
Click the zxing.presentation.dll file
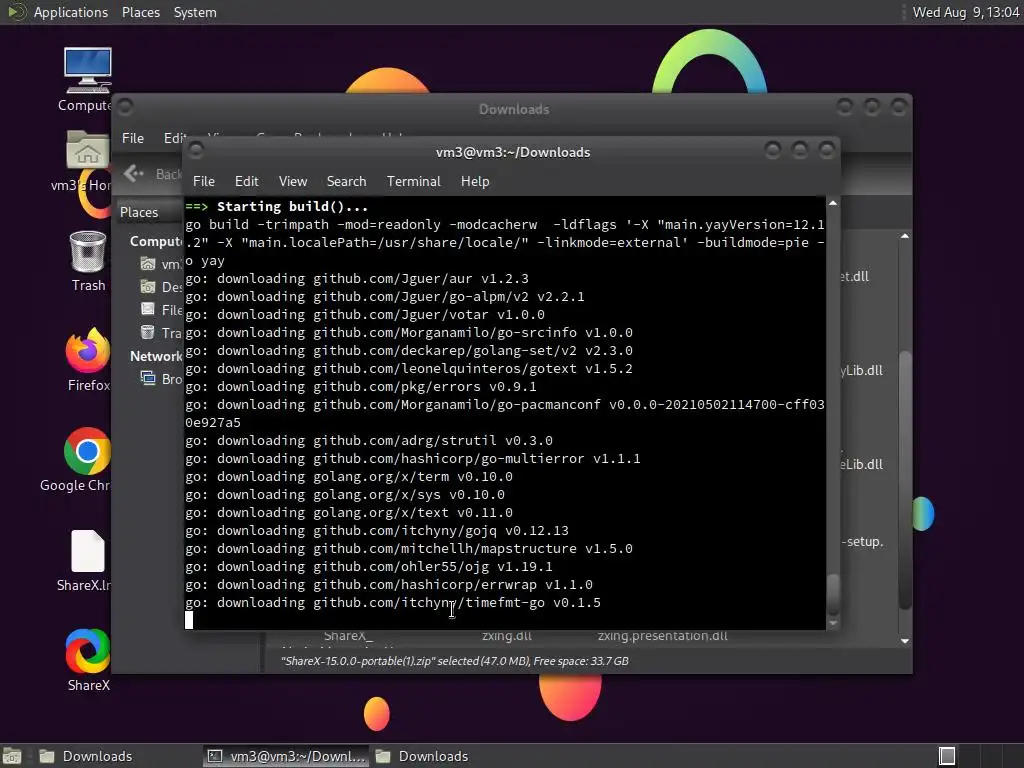tap(662, 635)
